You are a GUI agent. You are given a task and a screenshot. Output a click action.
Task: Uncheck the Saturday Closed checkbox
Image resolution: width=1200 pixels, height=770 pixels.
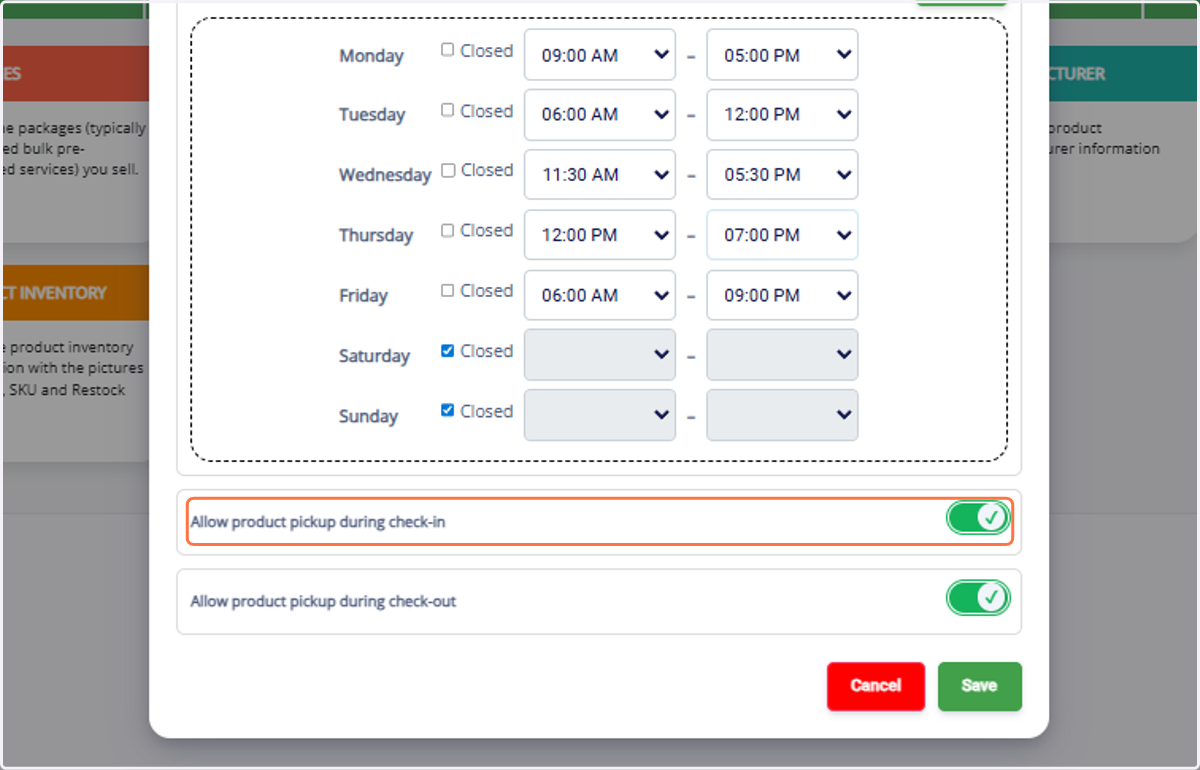[448, 351]
